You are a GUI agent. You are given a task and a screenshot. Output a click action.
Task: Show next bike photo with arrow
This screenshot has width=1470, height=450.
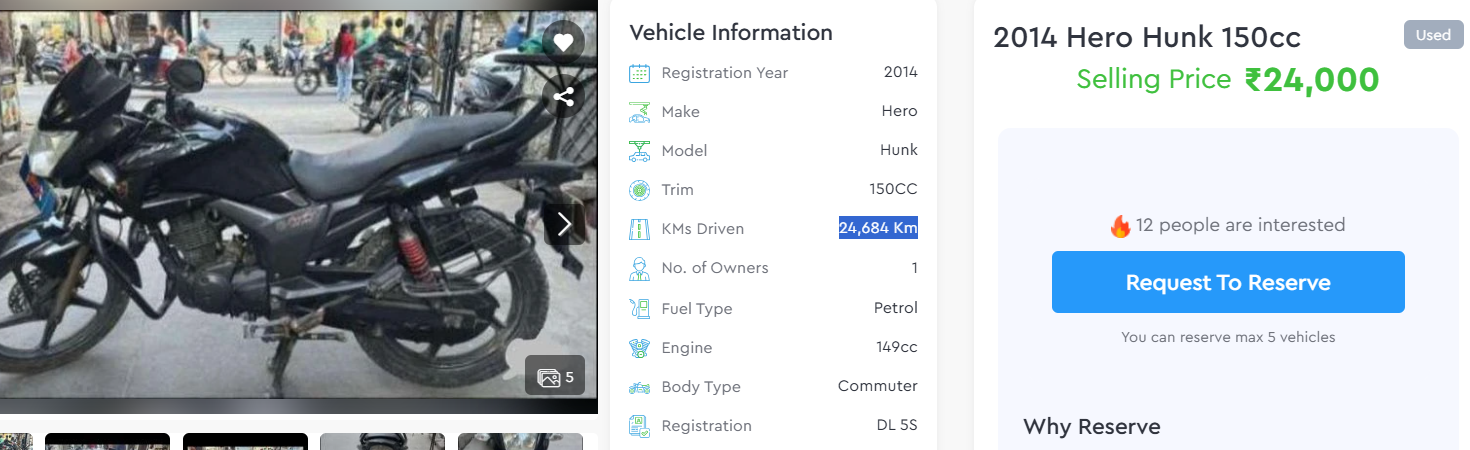tap(564, 224)
